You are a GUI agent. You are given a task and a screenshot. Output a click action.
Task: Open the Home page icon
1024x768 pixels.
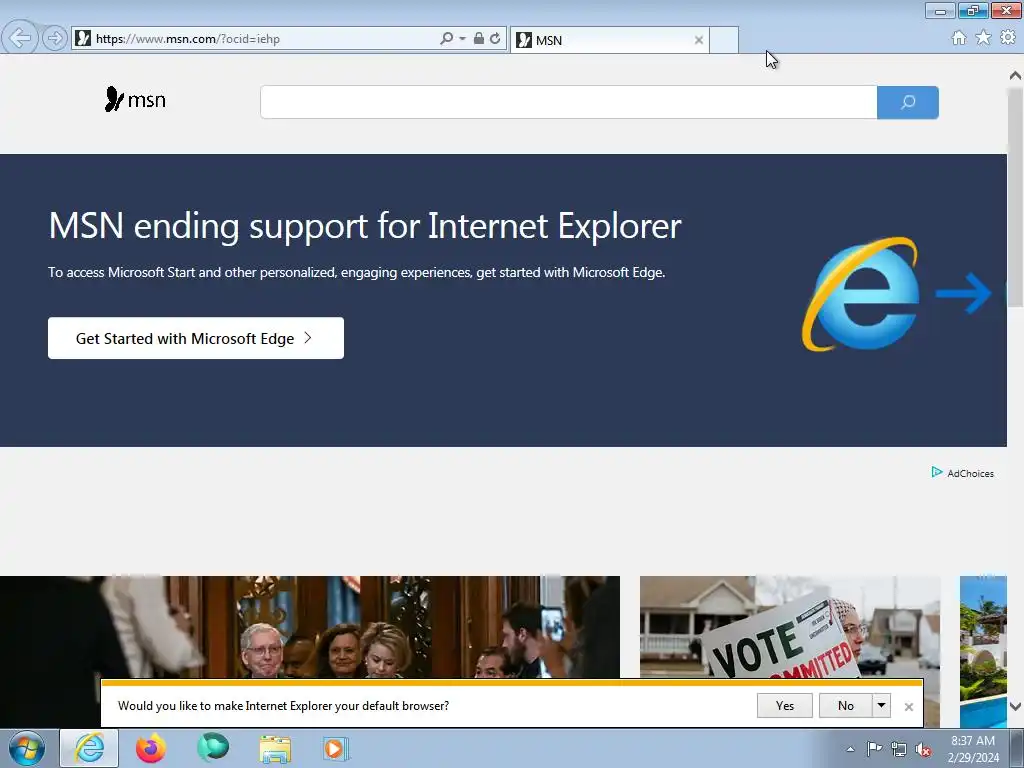pos(959,38)
